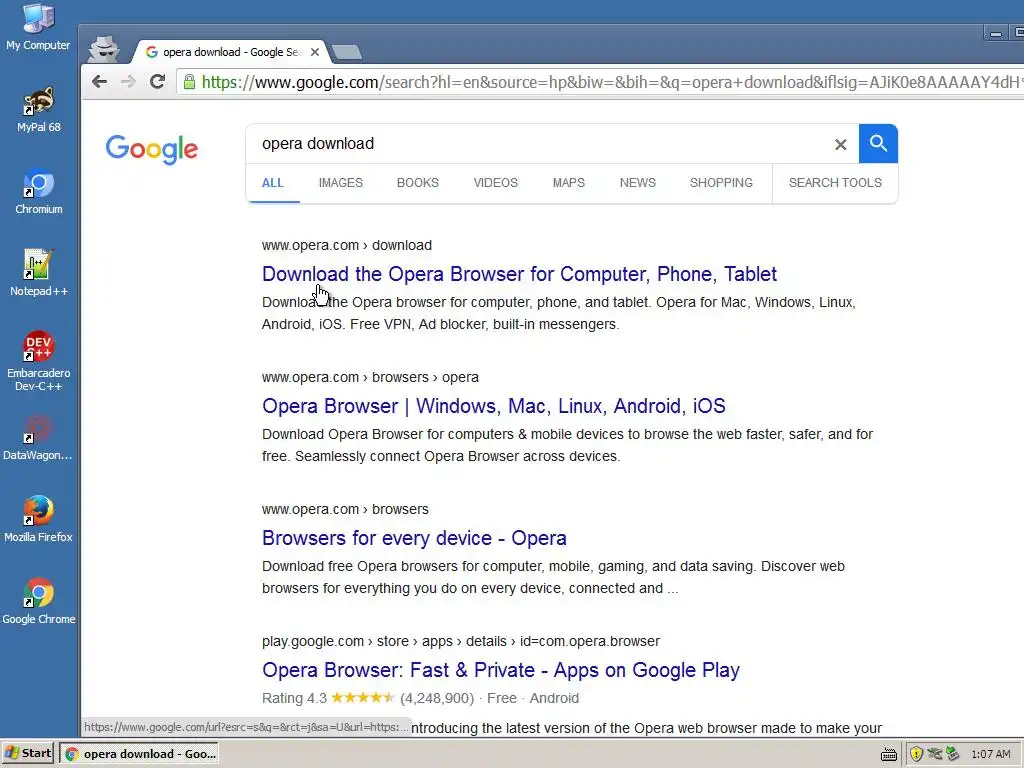Open Embarcadero Dev-C++ desktop shortcut
Screen dimensions: 1024x768
click(39, 361)
